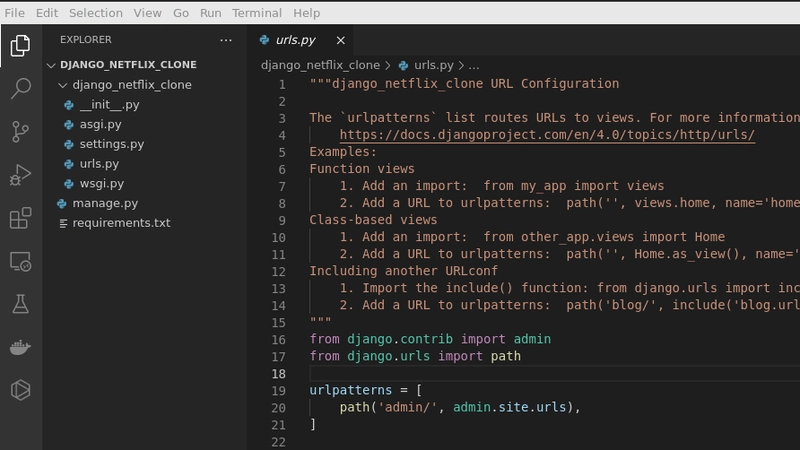Open Run and Debug view
800x450 pixels.
click(20, 175)
